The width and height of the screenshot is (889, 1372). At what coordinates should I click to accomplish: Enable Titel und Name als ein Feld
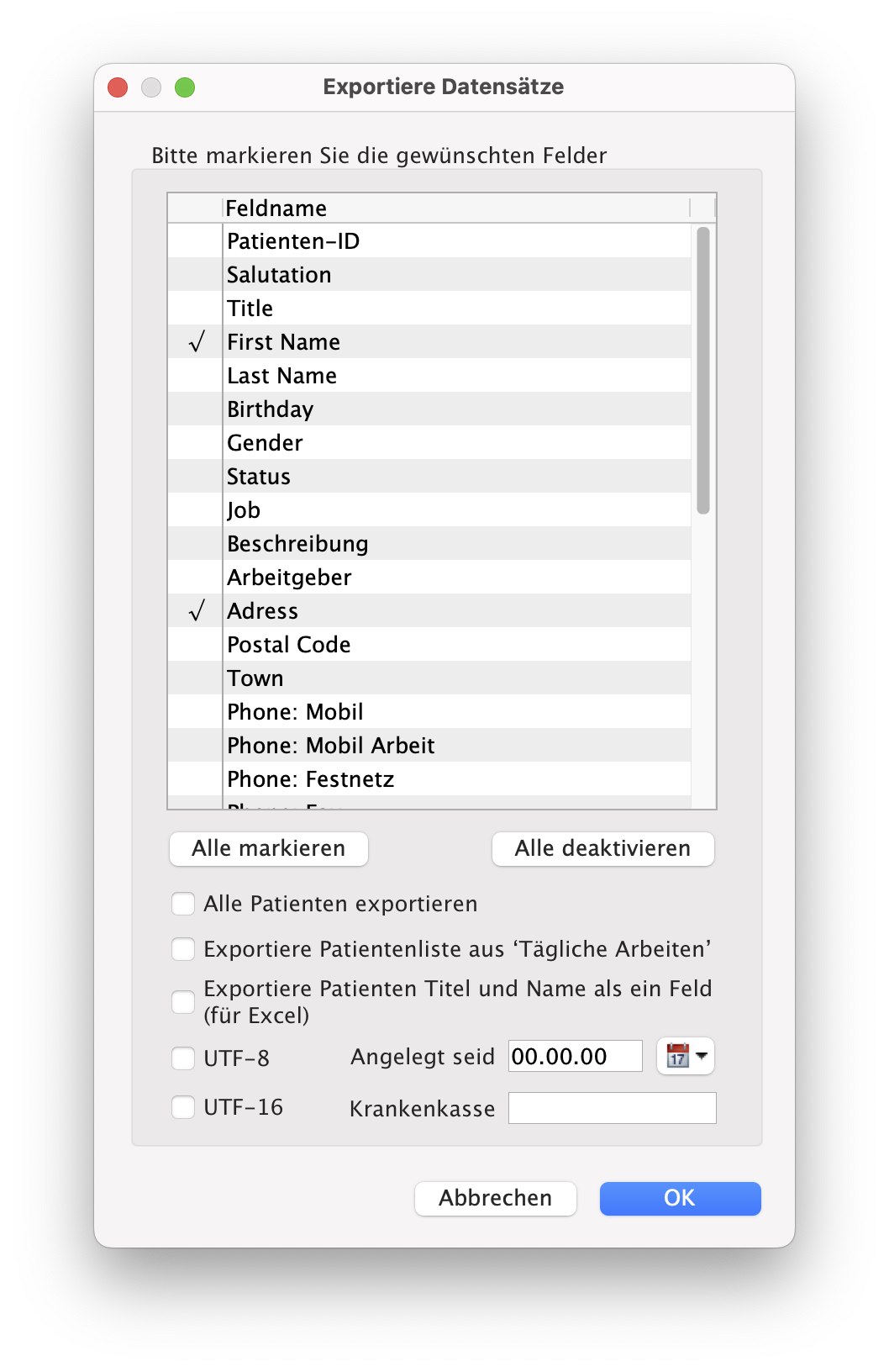click(x=183, y=1002)
